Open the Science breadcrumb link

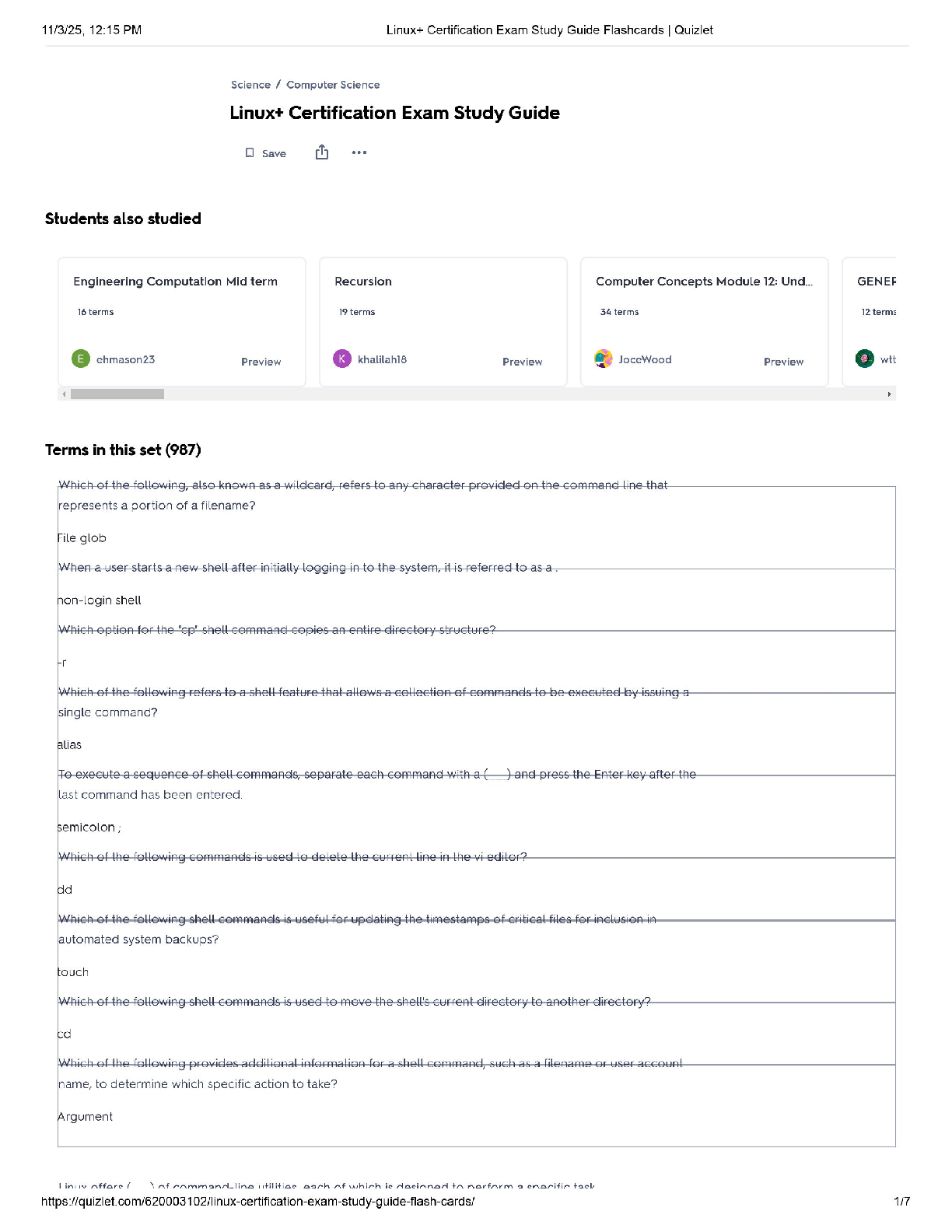pos(250,85)
